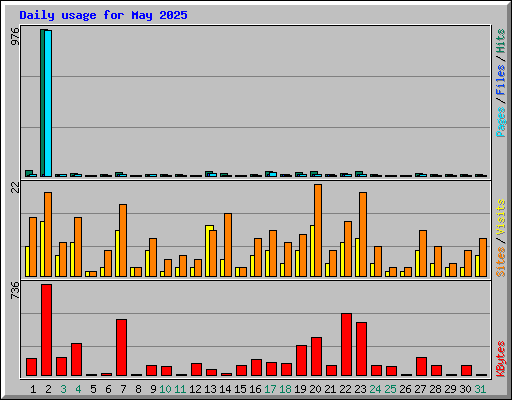Screen dimensions: 512x400
Task: Click the yellow Visits bar for day 13
Action: 208,251
